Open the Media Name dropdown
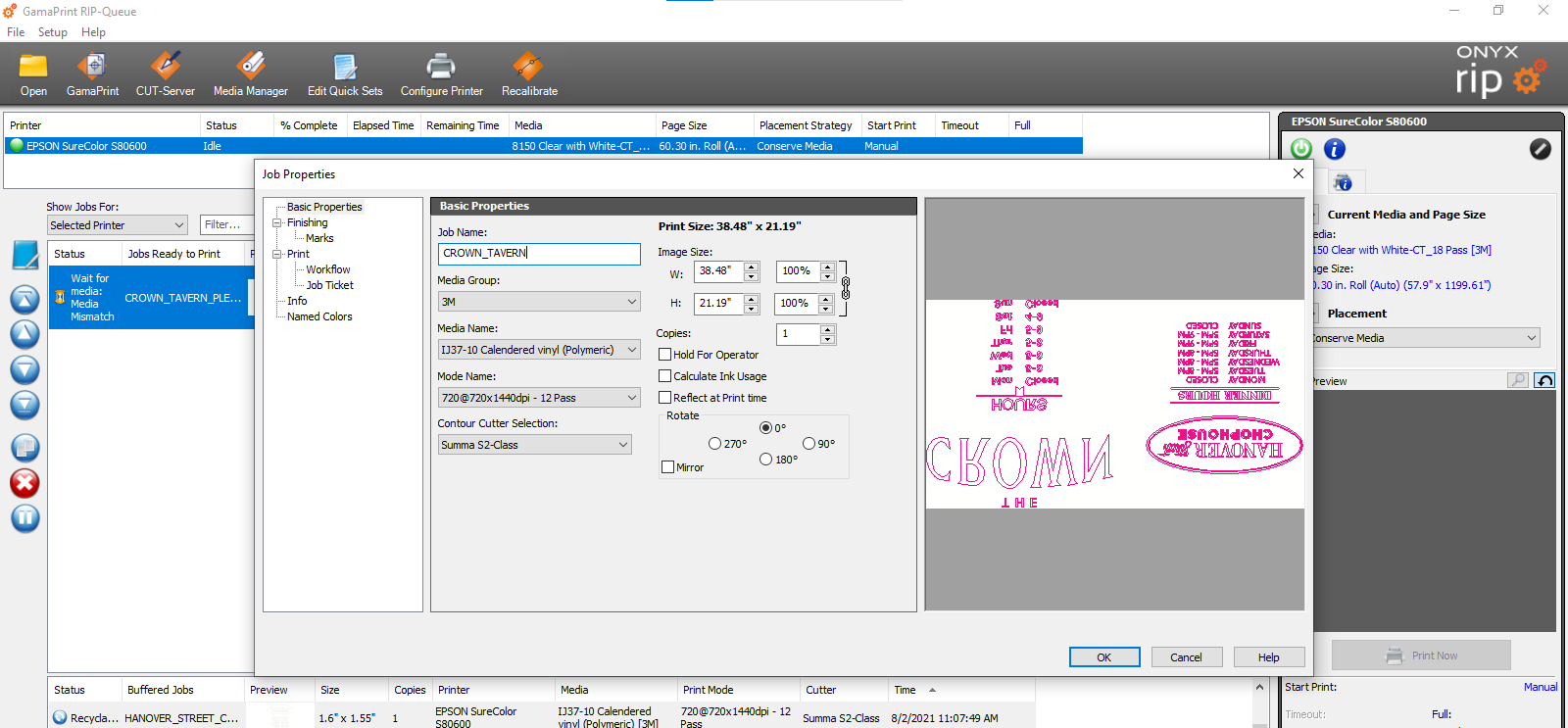 click(x=539, y=350)
